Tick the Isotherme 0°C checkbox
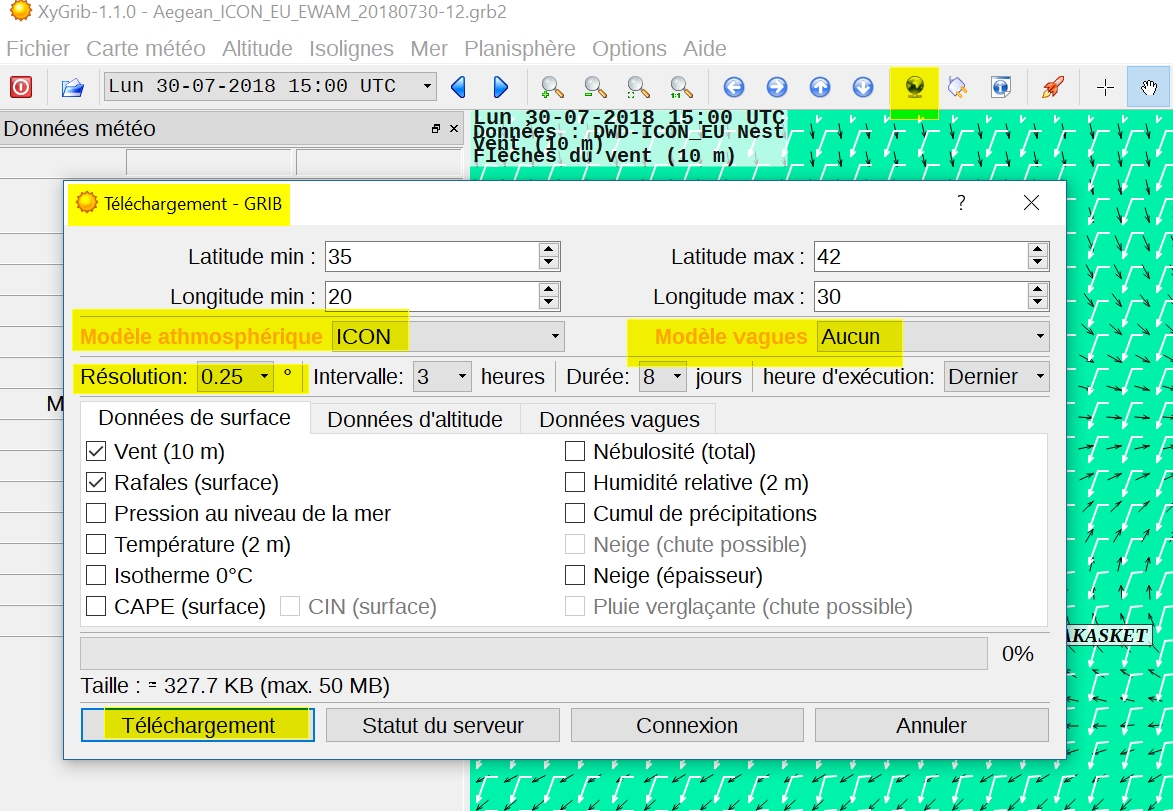Image resolution: width=1173 pixels, height=811 pixels. click(x=96, y=575)
